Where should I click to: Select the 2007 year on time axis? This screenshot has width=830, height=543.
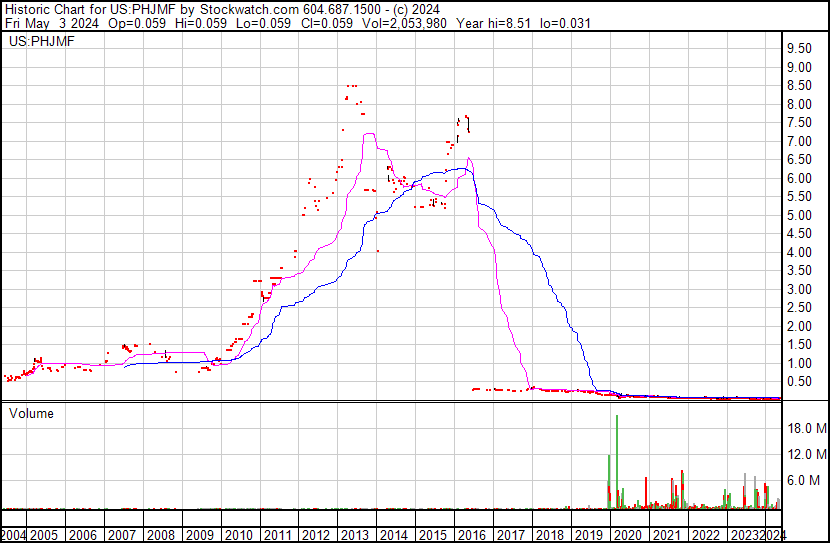pyautogui.click(x=122, y=536)
